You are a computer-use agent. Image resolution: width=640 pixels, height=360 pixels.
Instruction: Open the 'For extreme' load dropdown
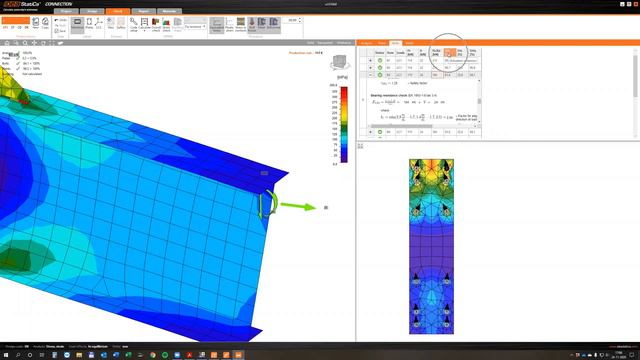196,27
